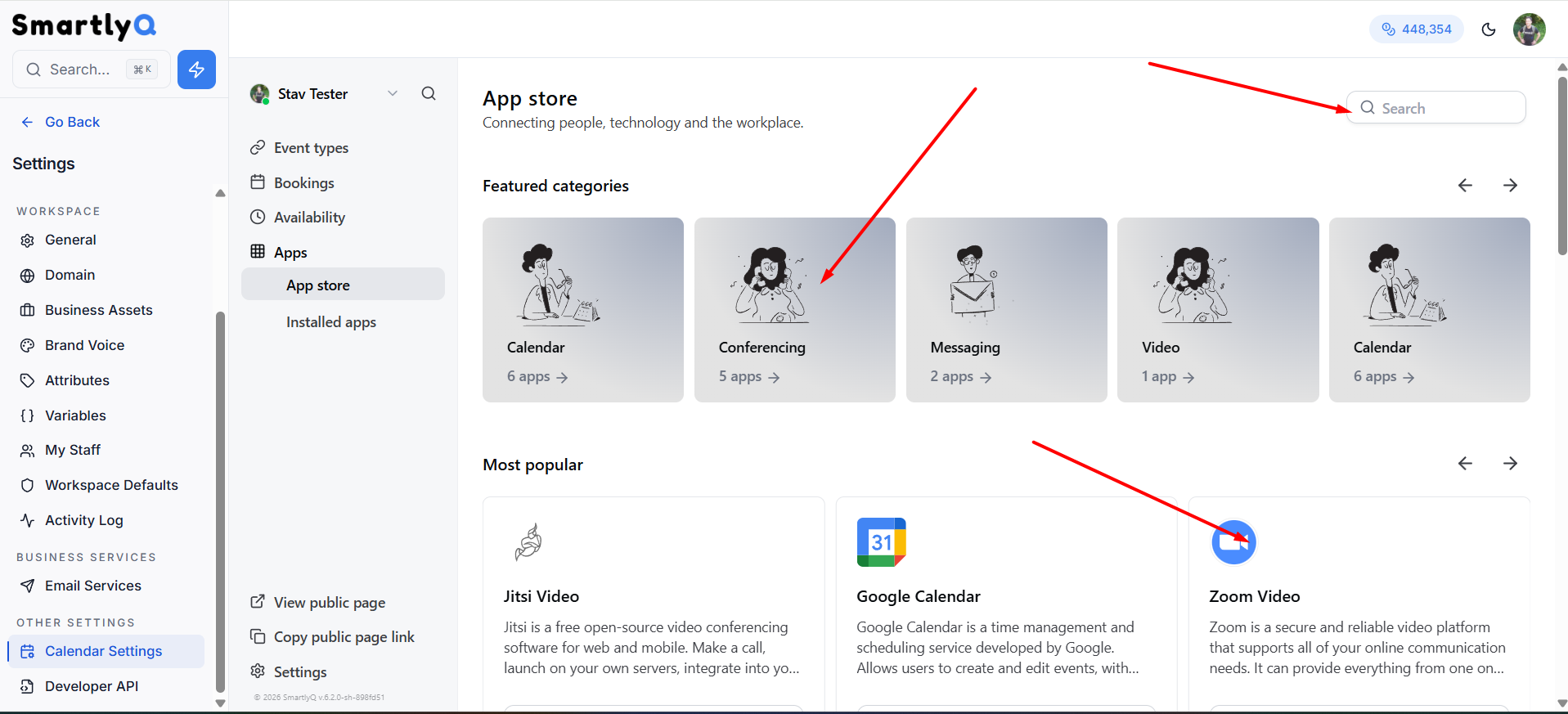Go to previous Most popular apps
The height and width of the screenshot is (714, 1568).
tap(1465, 464)
